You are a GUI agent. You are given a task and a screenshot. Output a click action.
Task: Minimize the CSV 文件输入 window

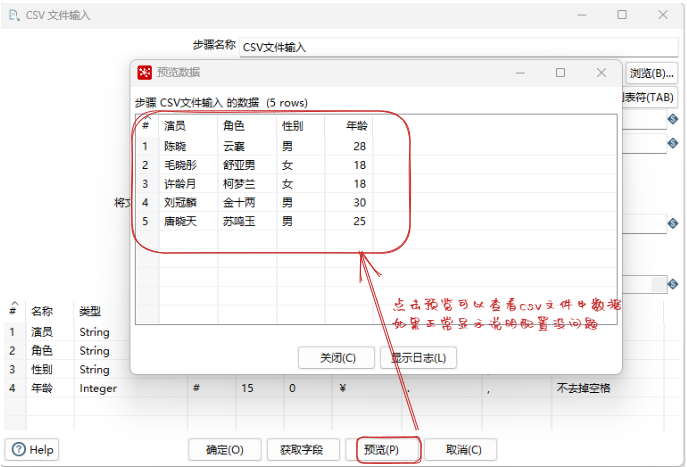(582, 15)
